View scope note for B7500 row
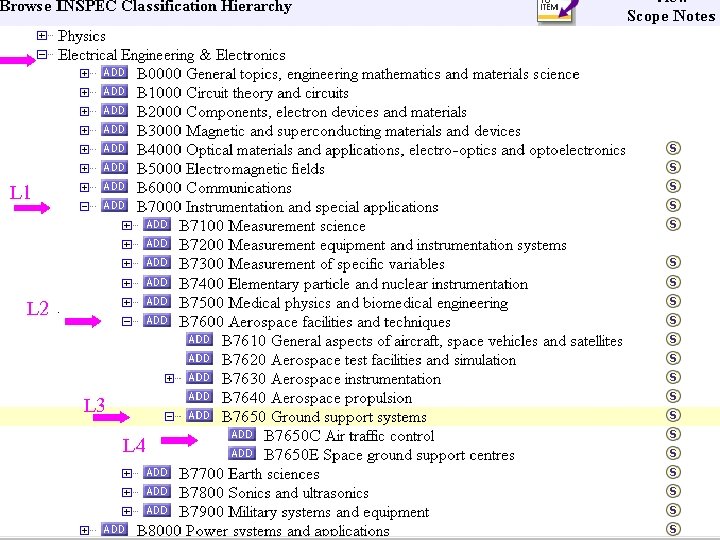Image resolution: width=720 pixels, height=540 pixels. pyautogui.click(x=673, y=301)
